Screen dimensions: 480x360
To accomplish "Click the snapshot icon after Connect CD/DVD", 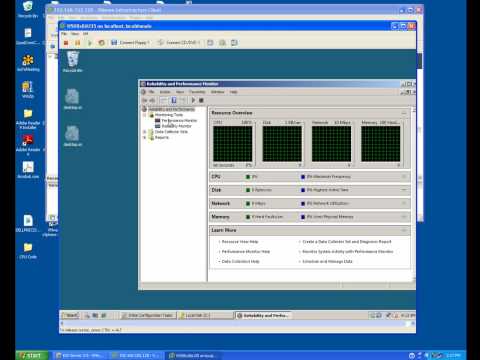I will (210, 43).
